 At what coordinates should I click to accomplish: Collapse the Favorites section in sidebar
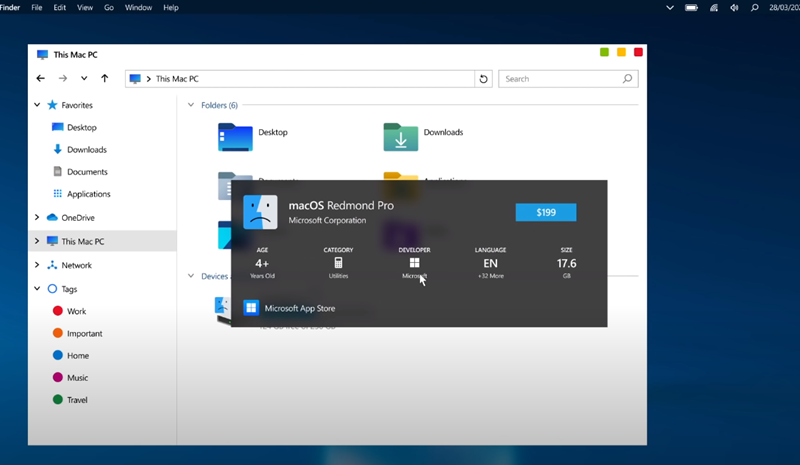click(37, 104)
